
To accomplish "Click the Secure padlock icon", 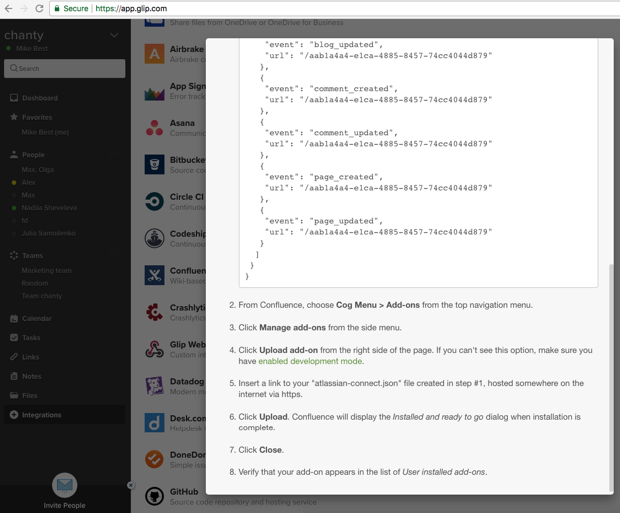I will (x=57, y=8).
